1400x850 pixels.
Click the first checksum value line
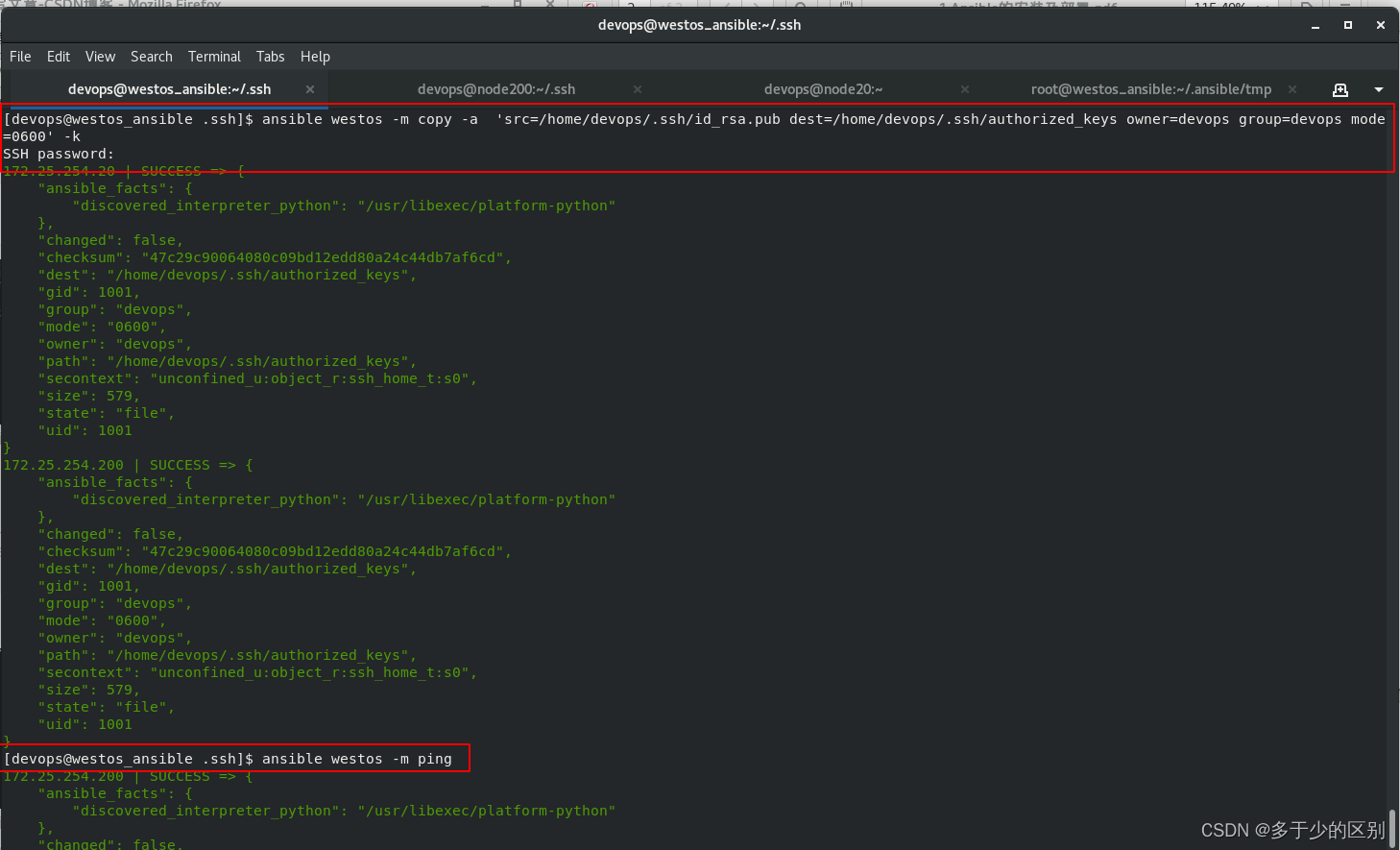(275, 257)
